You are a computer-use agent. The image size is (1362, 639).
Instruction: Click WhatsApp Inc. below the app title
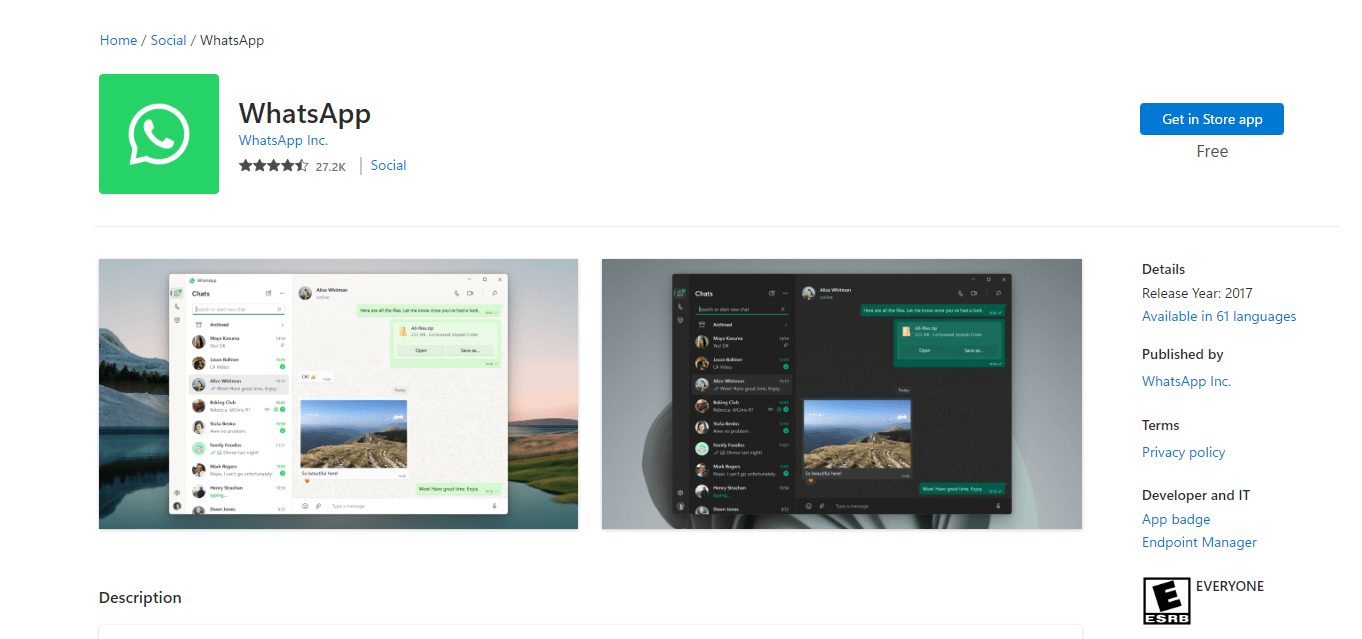click(282, 140)
